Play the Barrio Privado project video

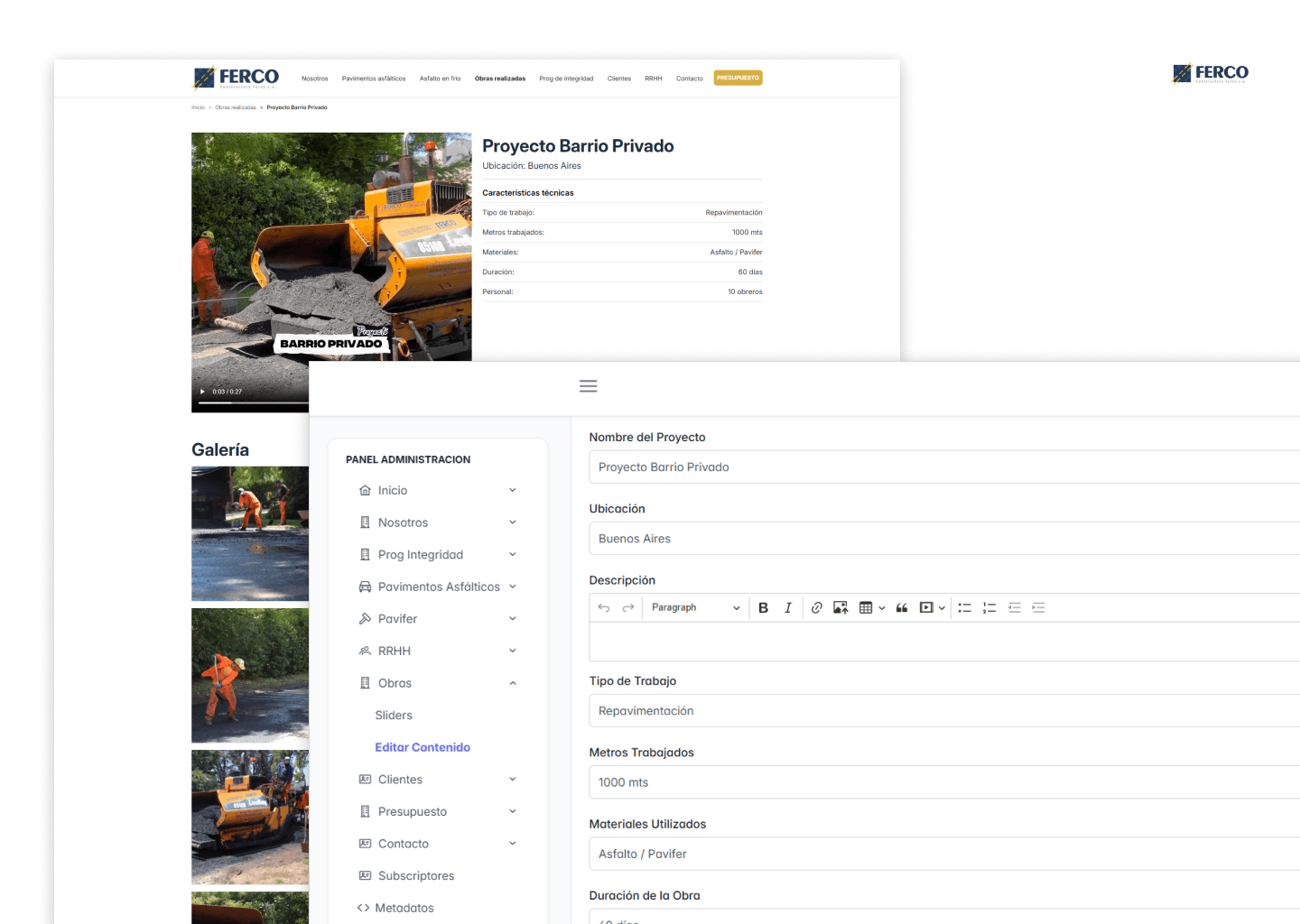(x=202, y=392)
